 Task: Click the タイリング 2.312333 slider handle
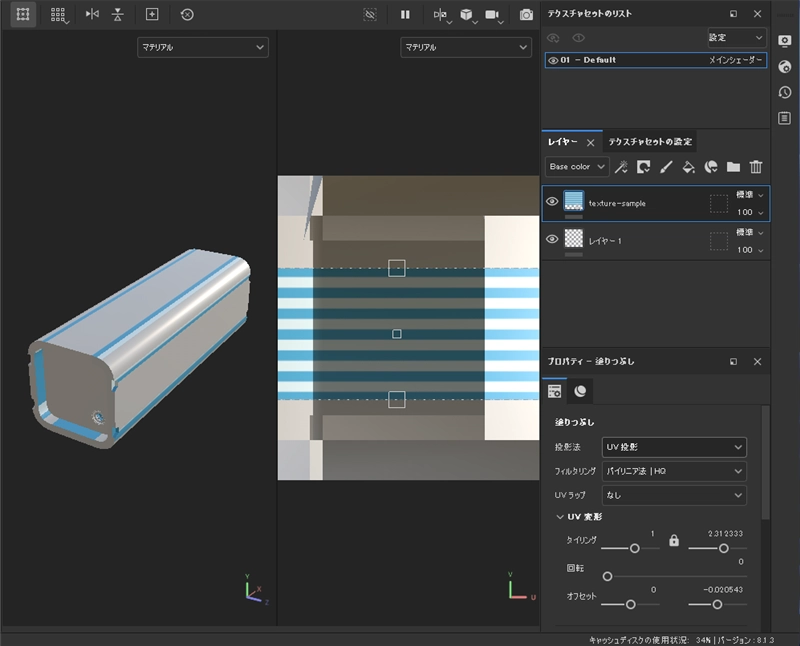click(x=723, y=549)
